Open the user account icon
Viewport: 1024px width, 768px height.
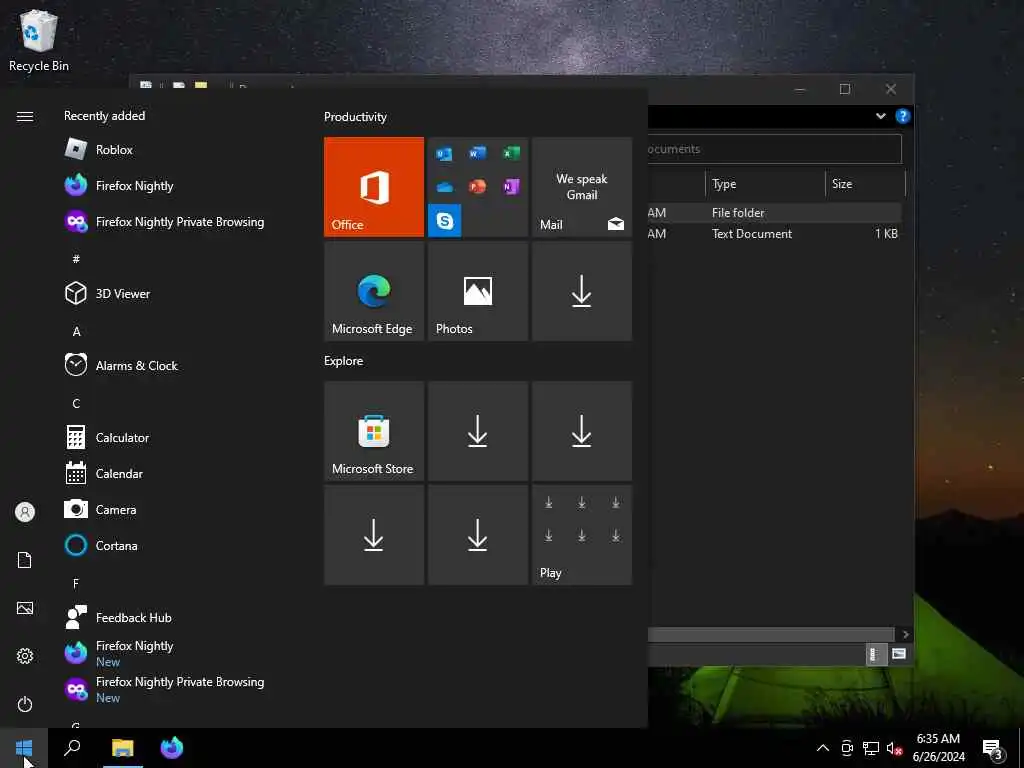[x=25, y=512]
